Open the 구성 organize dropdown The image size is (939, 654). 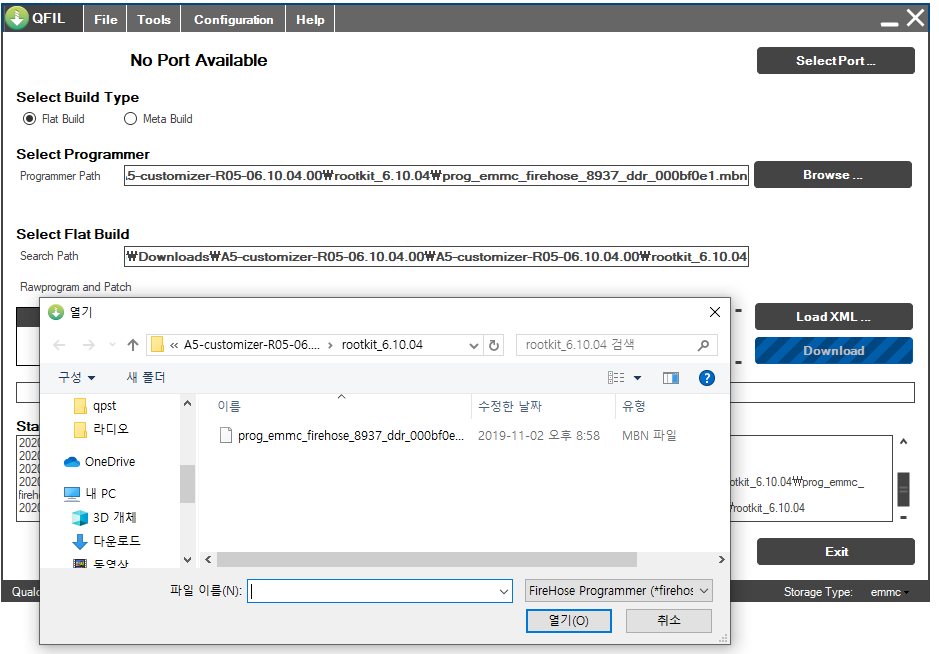click(x=77, y=377)
